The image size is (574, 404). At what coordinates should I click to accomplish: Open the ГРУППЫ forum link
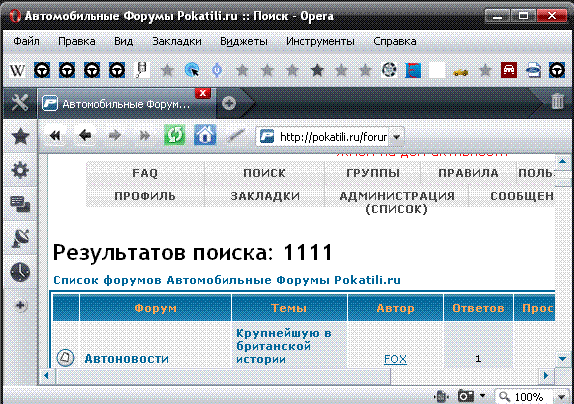(x=373, y=173)
